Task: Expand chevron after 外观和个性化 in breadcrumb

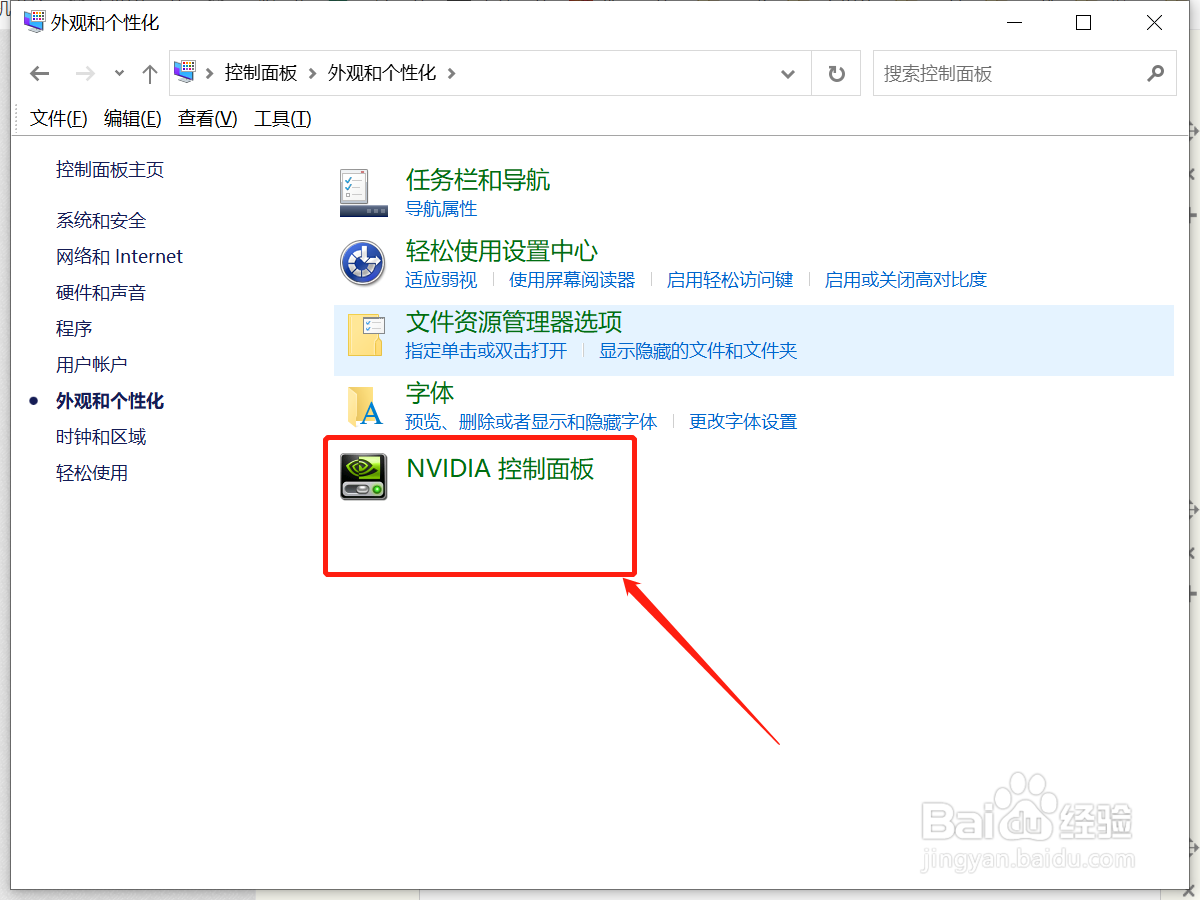Action: [x=452, y=73]
